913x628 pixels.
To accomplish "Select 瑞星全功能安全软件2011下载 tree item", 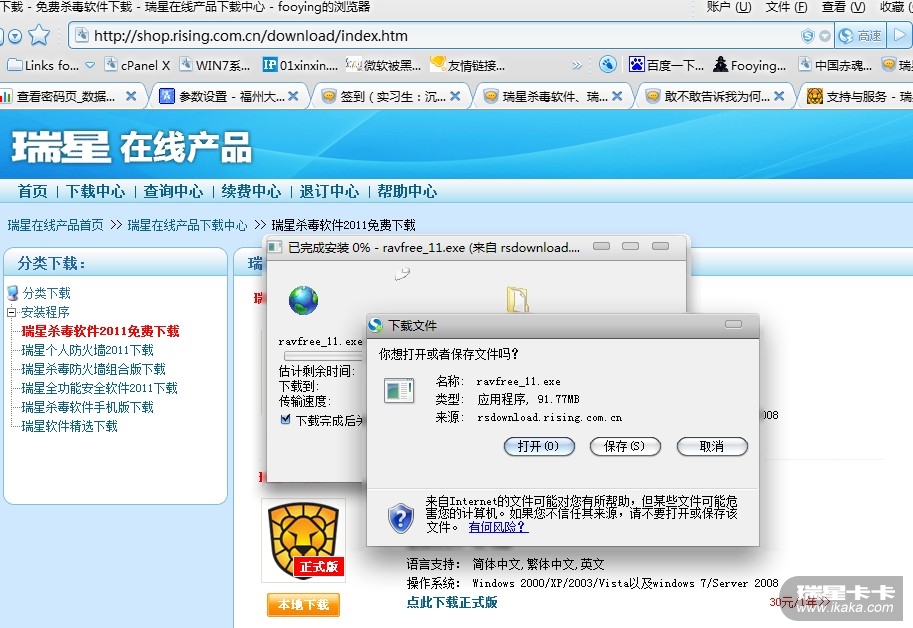I will [x=100, y=388].
